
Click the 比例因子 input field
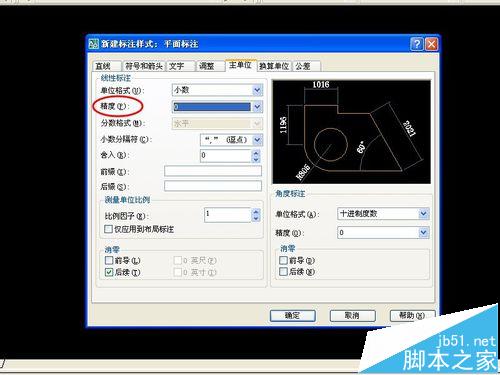click(227, 215)
